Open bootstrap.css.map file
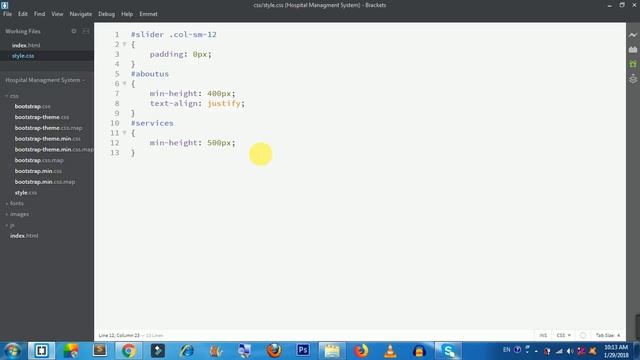Viewport: 640px width, 360px height. tap(39, 160)
